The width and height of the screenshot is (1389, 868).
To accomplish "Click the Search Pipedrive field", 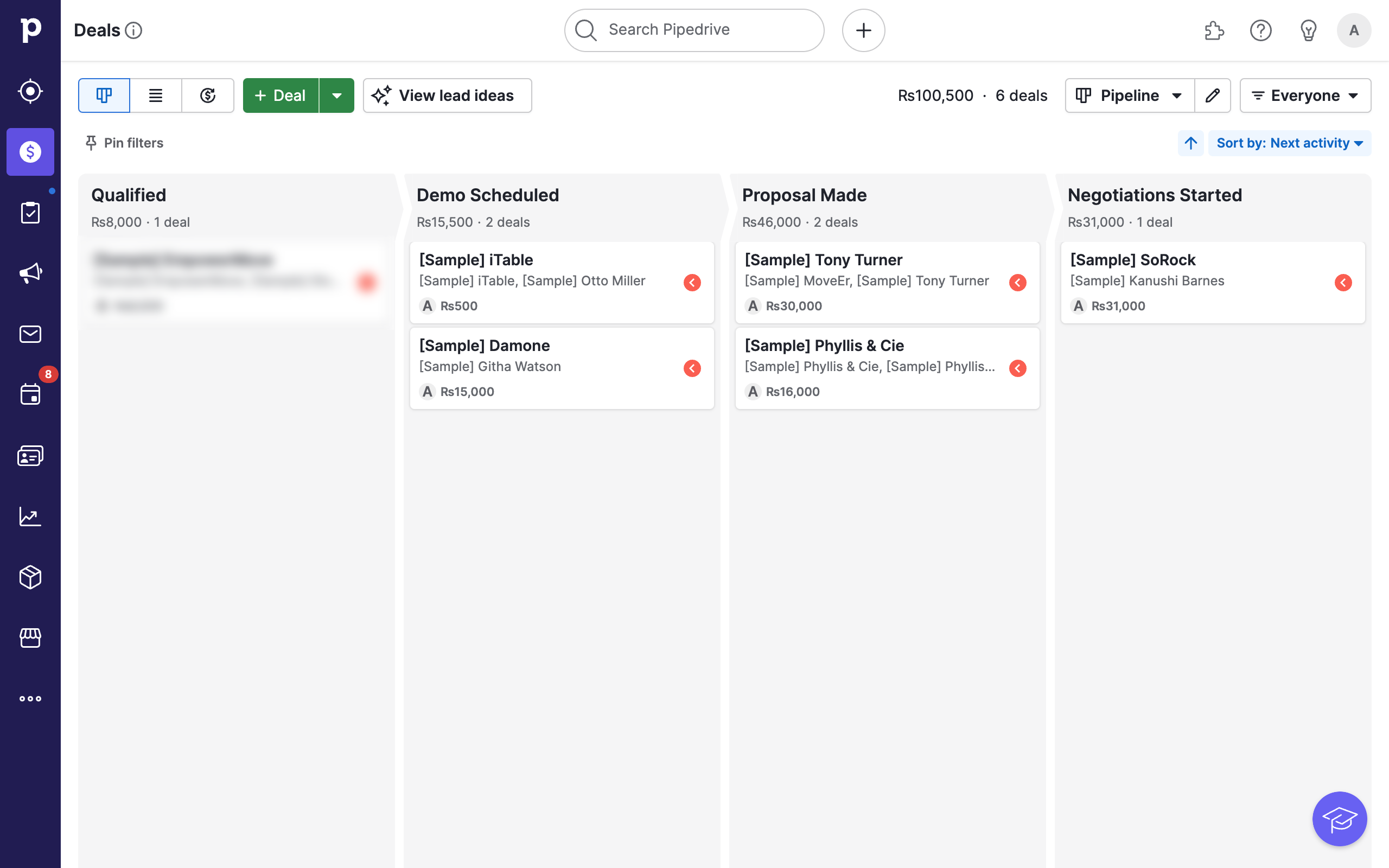I will pos(694,30).
